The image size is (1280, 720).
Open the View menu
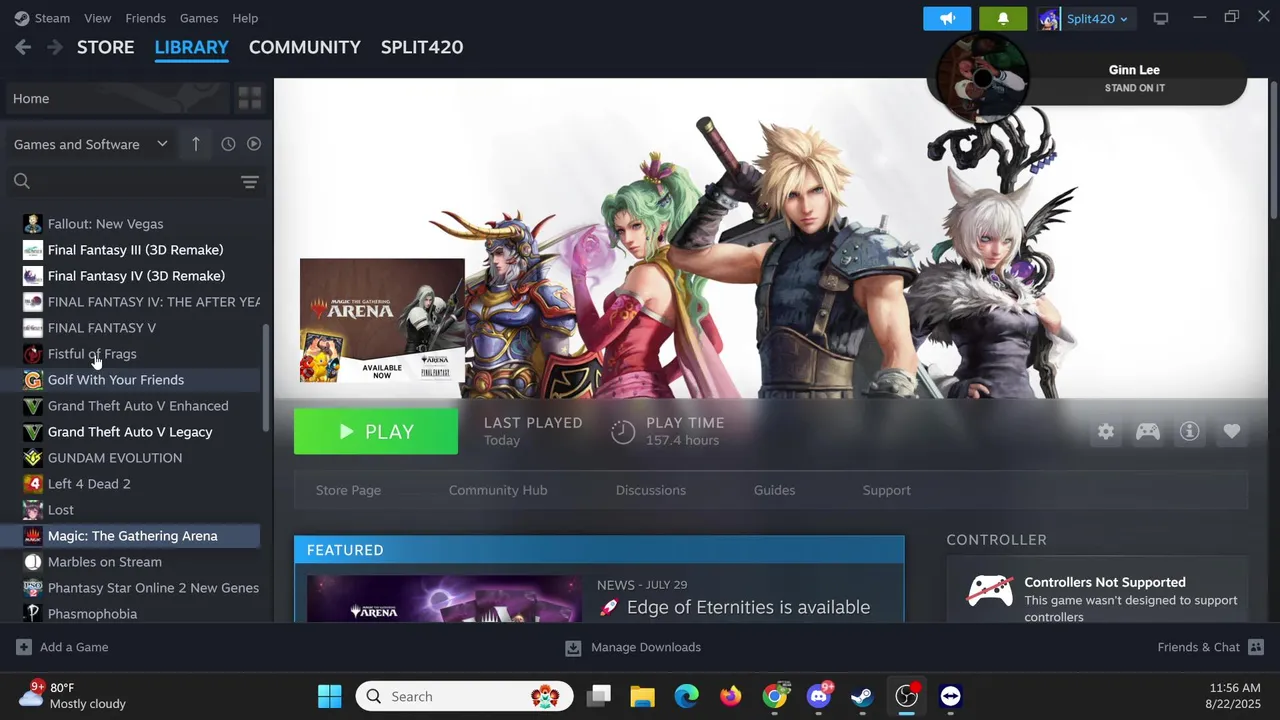click(97, 18)
